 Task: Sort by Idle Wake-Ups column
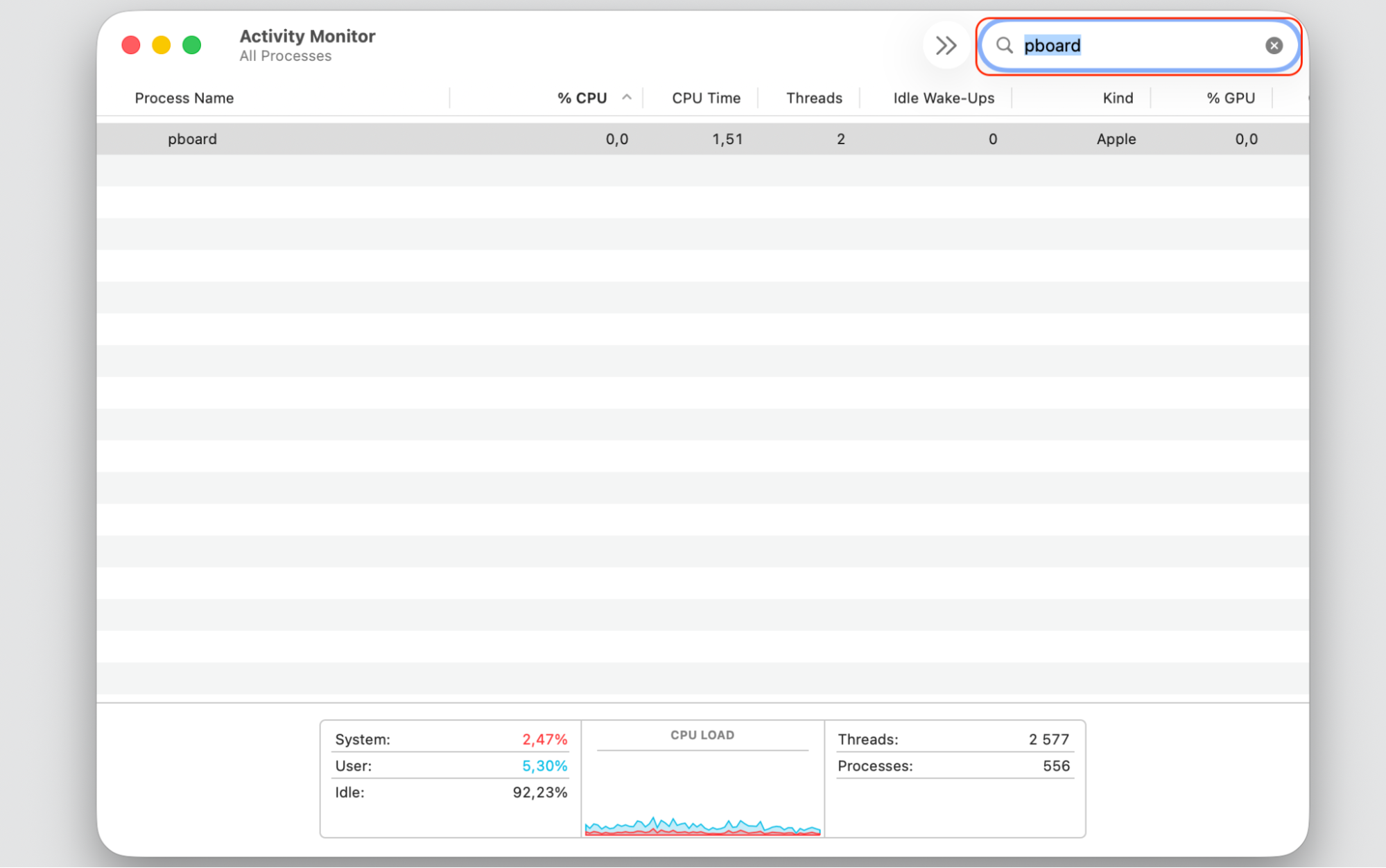[x=944, y=98]
